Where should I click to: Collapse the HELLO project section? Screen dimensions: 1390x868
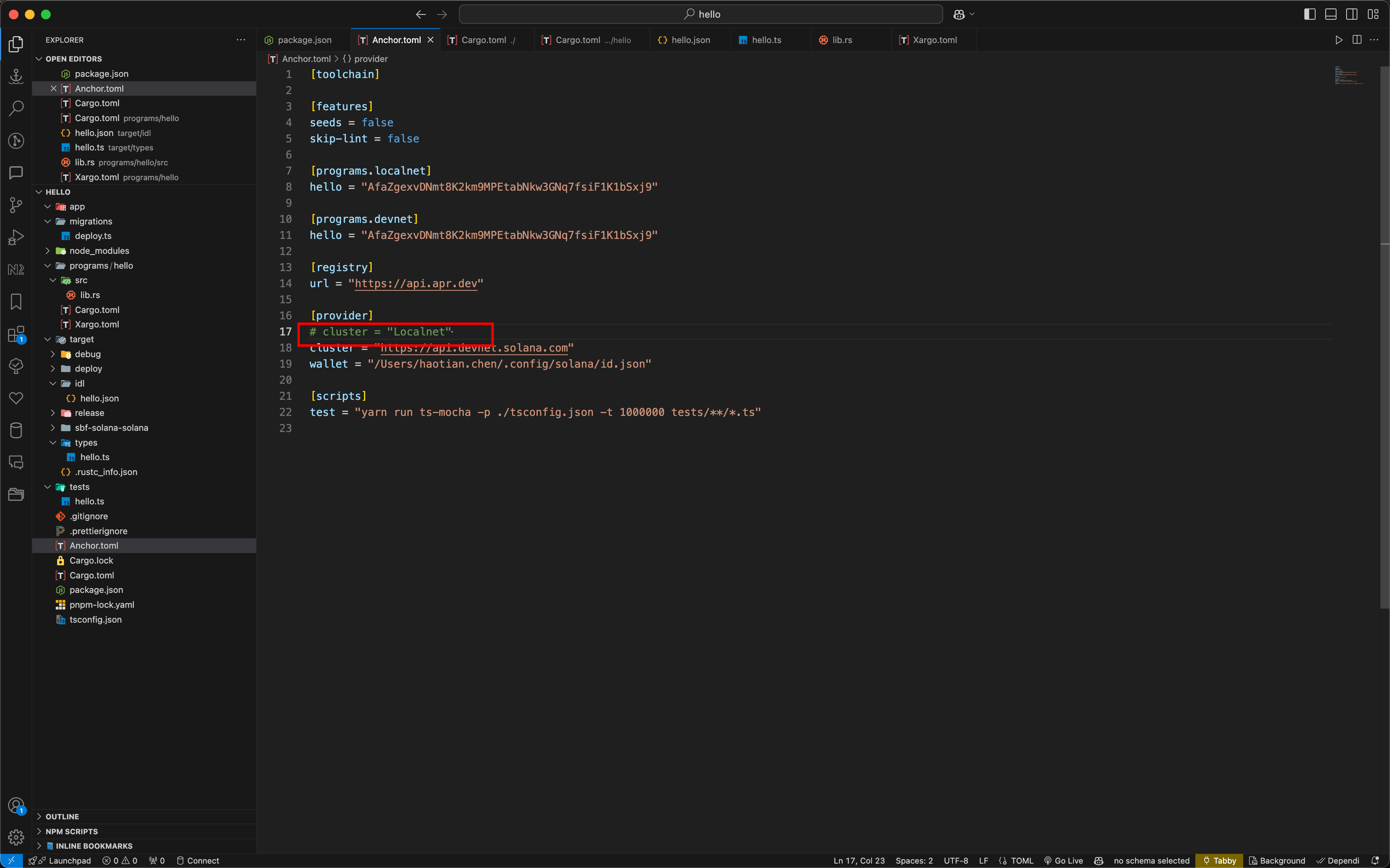click(x=39, y=192)
